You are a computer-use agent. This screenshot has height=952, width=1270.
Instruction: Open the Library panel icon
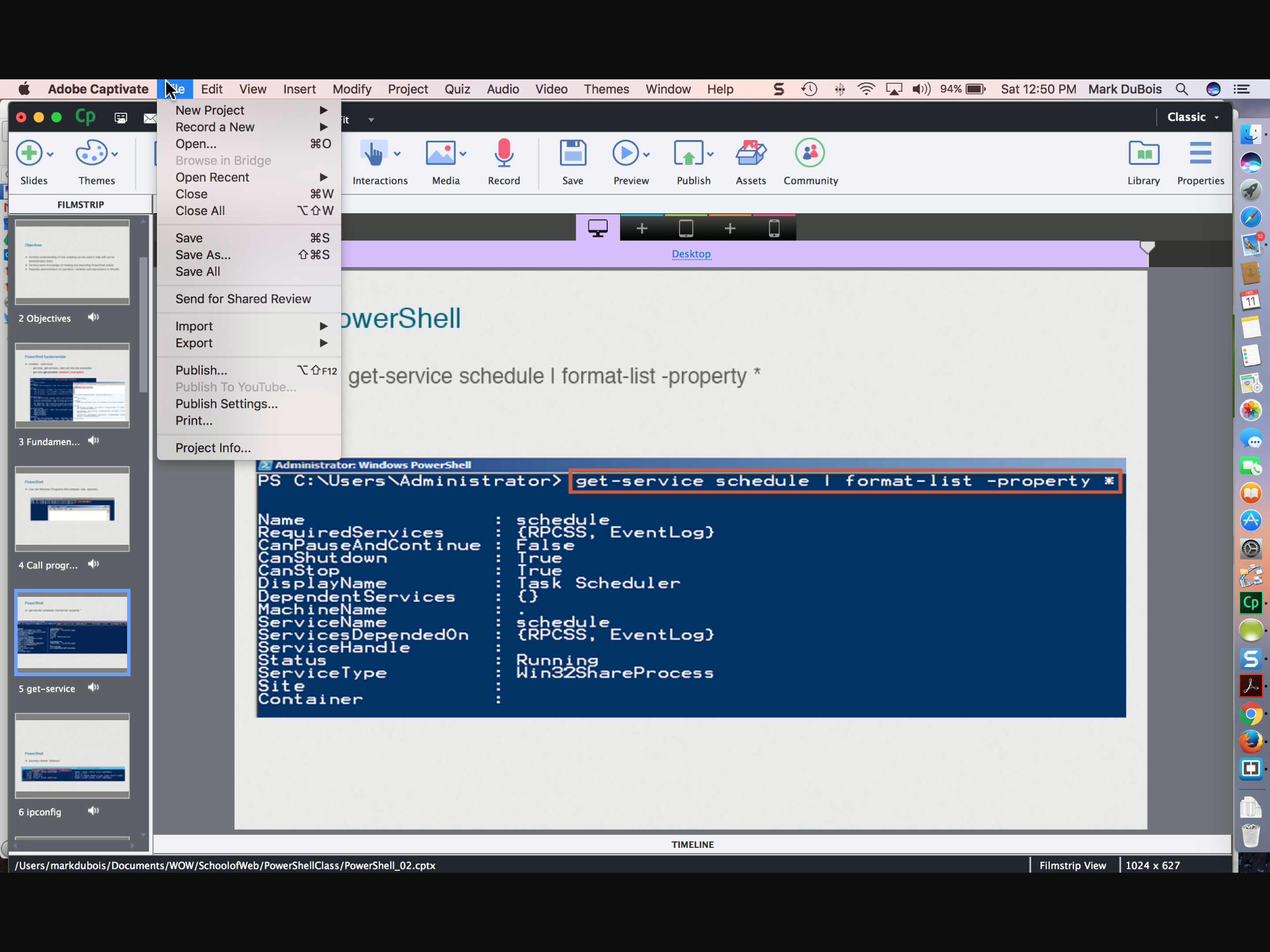(1144, 153)
